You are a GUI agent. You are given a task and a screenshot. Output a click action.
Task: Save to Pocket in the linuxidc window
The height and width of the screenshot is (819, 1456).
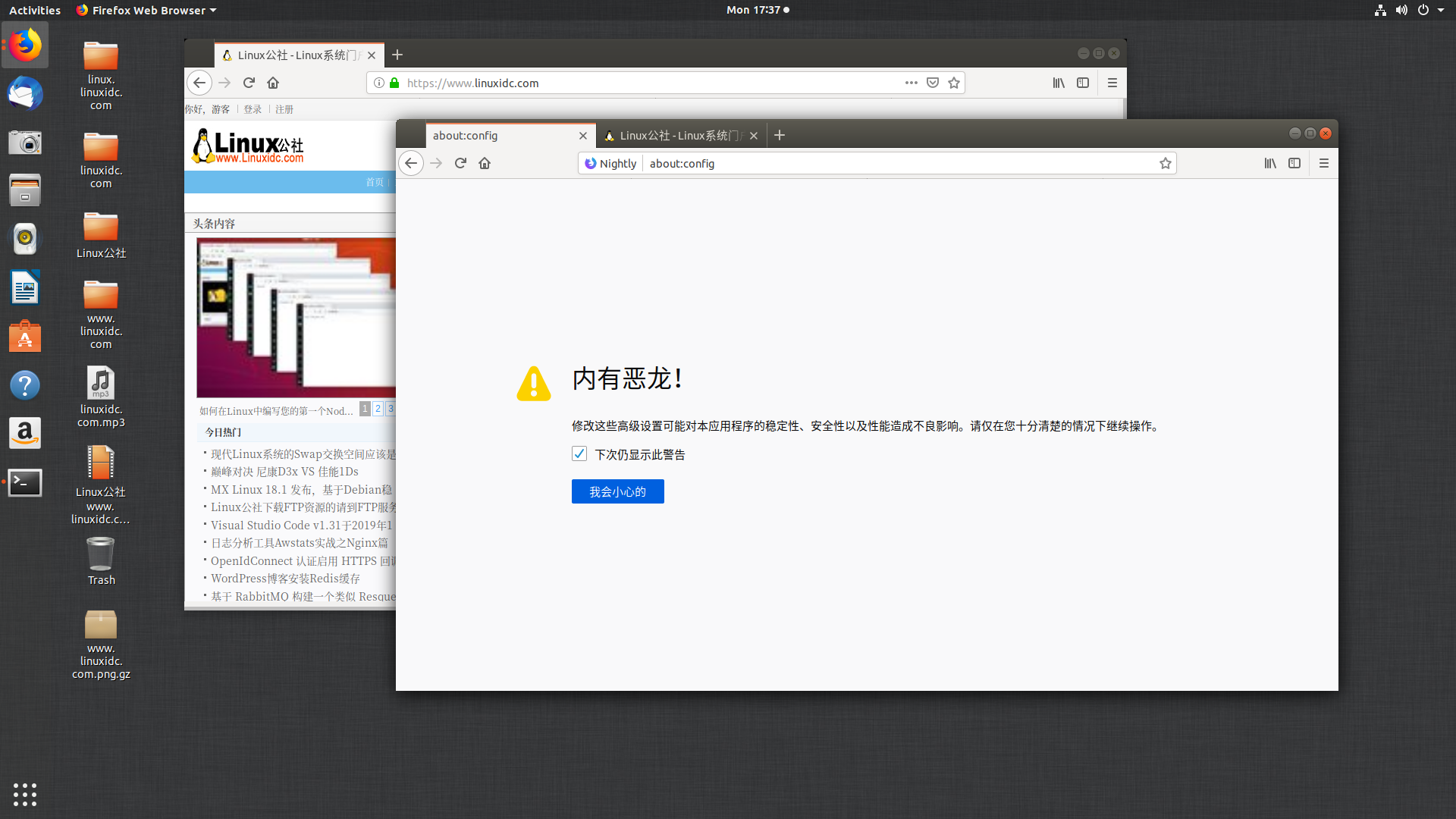(x=933, y=83)
